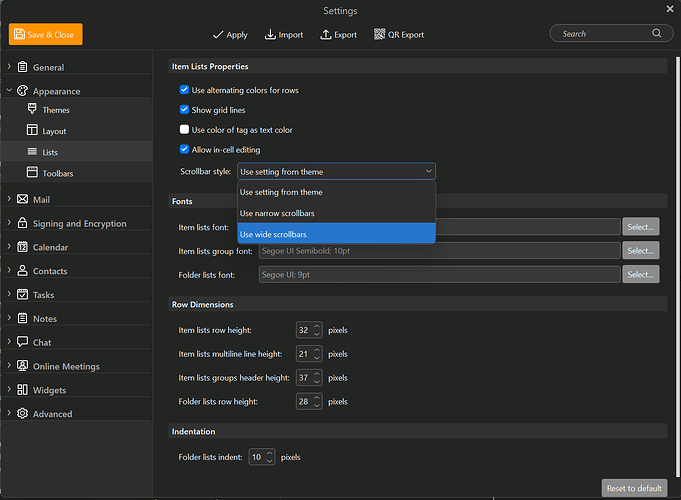The height and width of the screenshot is (500, 681).
Task: Click the Chat bubble icon
Action: 22,342
